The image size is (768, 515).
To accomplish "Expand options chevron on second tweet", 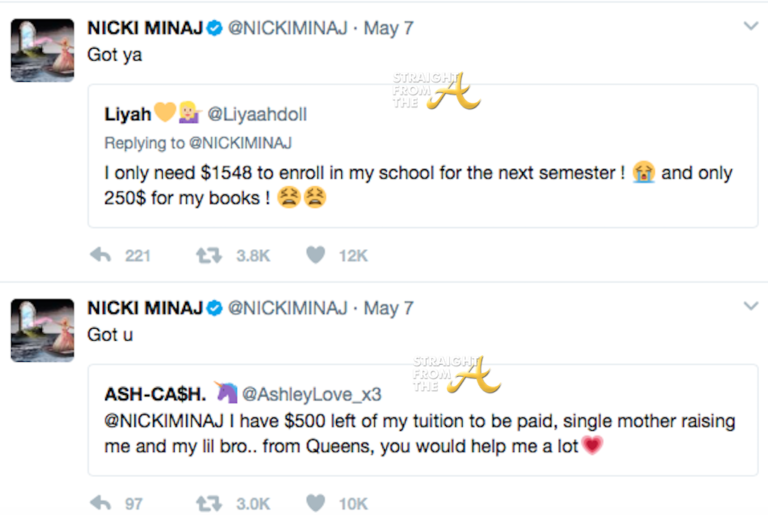I will (749, 305).
